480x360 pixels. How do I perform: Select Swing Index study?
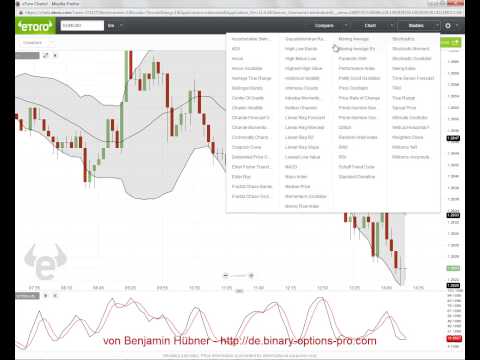click(x=404, y=68)
